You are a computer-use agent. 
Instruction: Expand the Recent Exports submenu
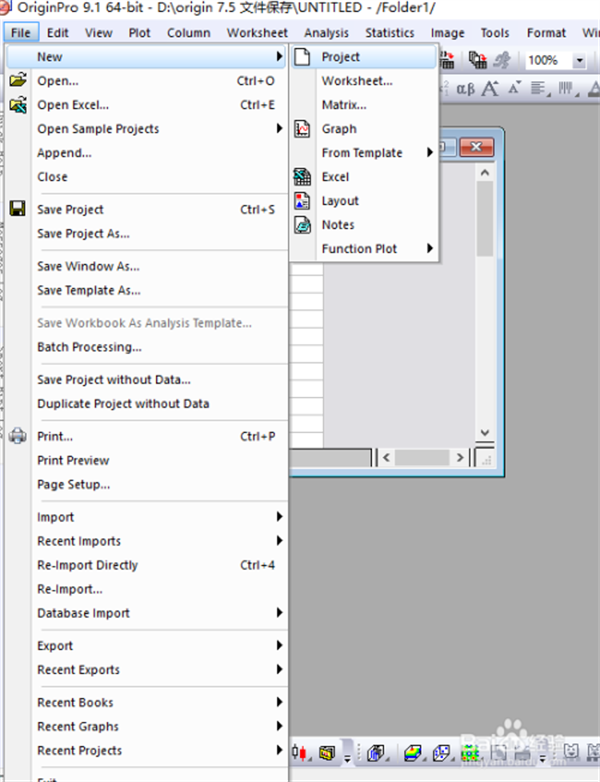(147, 669)
